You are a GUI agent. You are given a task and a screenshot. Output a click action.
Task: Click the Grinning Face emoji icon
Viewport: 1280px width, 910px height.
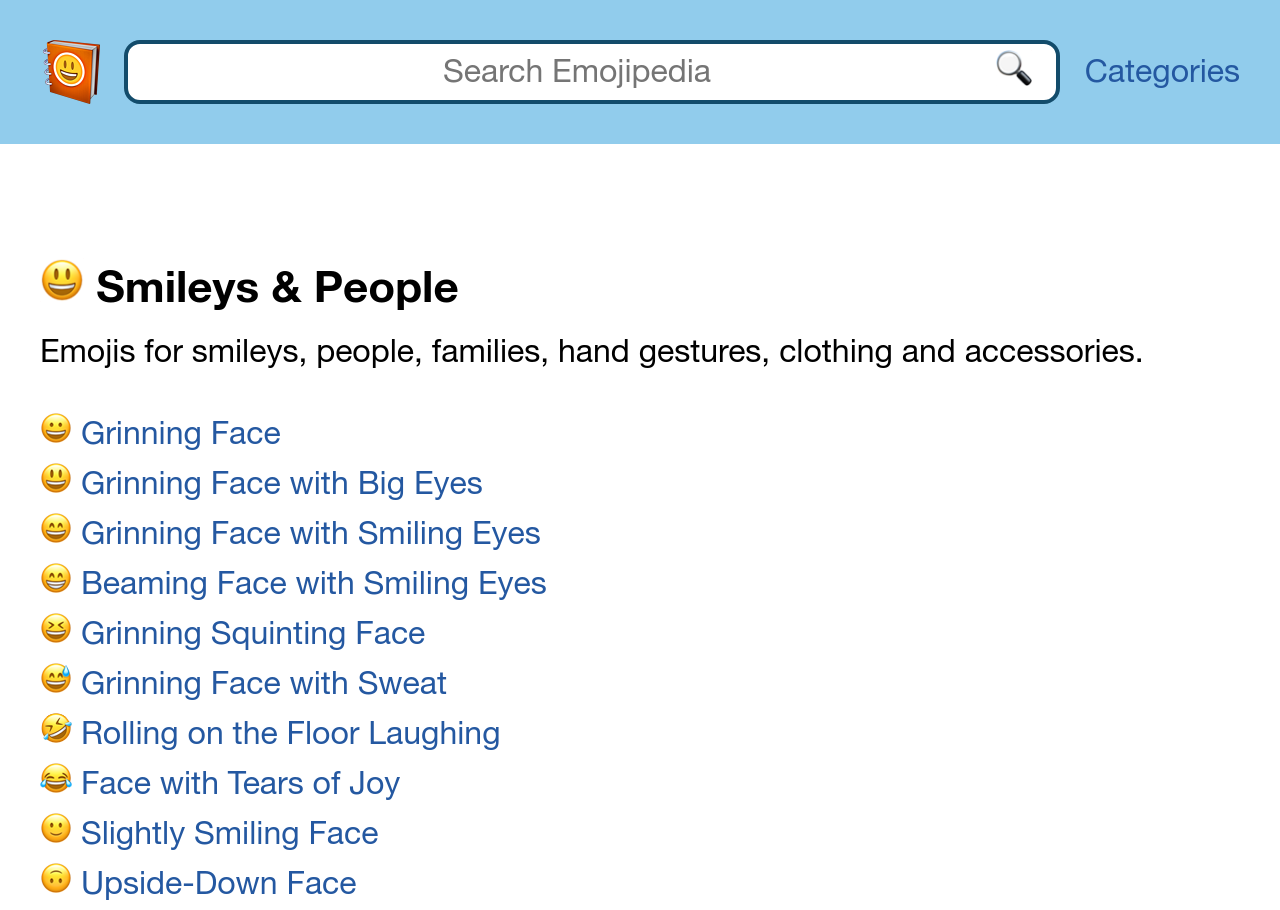[56, 429]
